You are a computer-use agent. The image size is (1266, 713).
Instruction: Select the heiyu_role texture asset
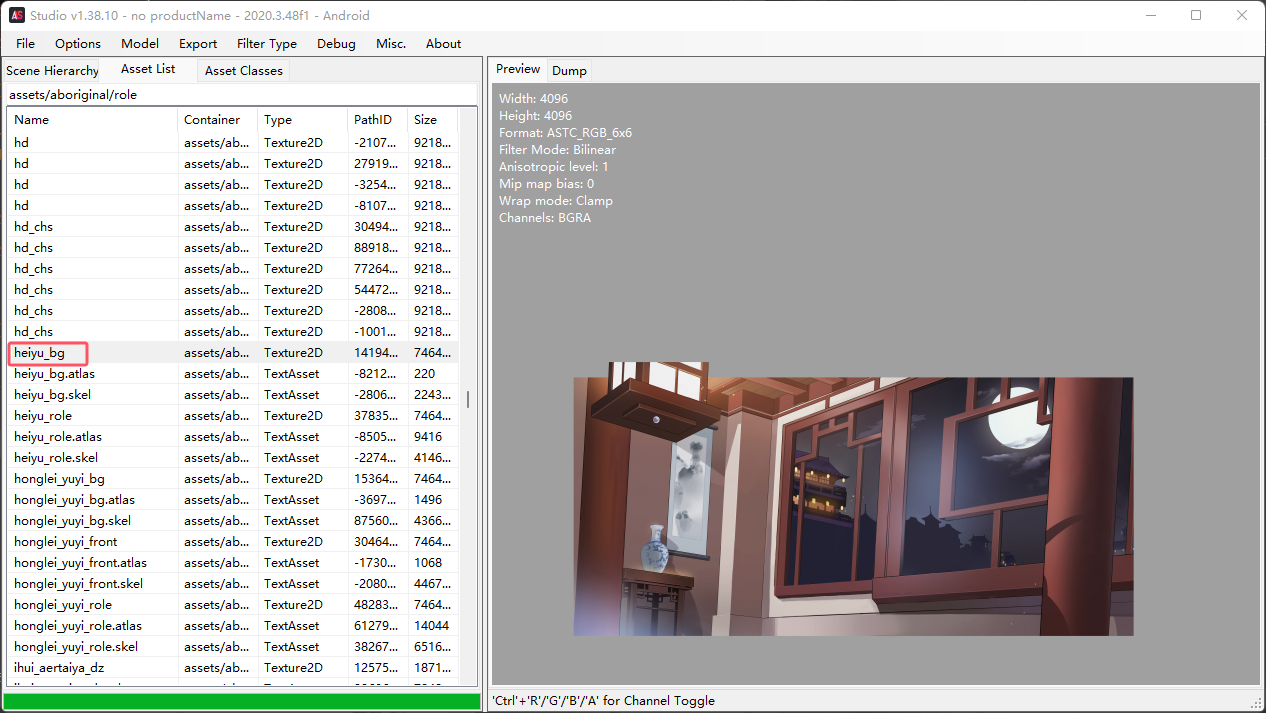tap(233, 416)
